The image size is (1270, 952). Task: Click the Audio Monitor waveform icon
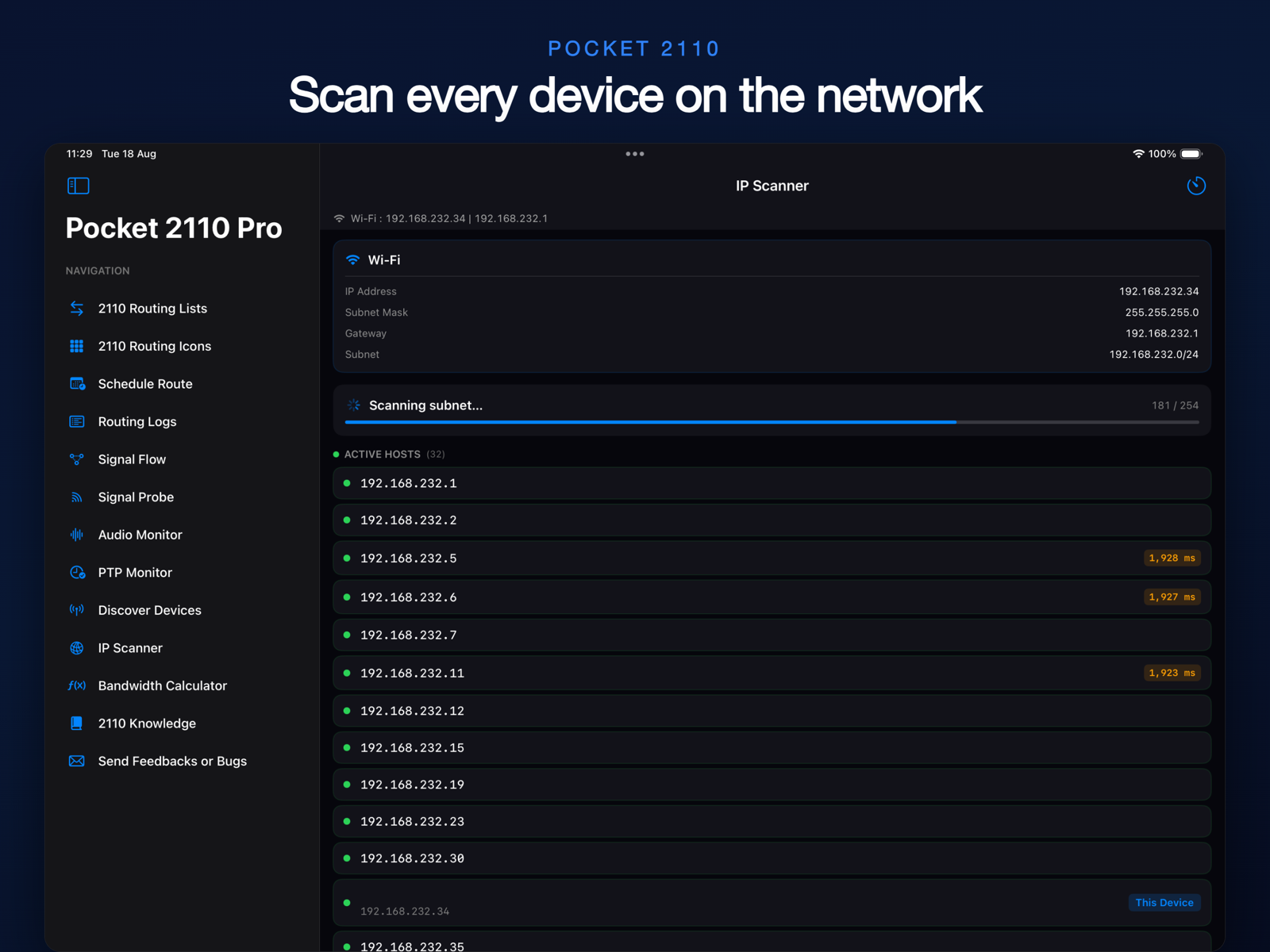click(77, 535)
